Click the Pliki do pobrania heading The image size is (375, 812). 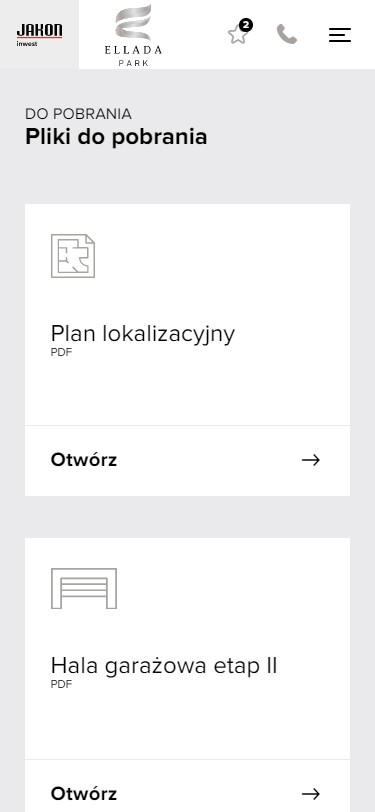[116, 137]
